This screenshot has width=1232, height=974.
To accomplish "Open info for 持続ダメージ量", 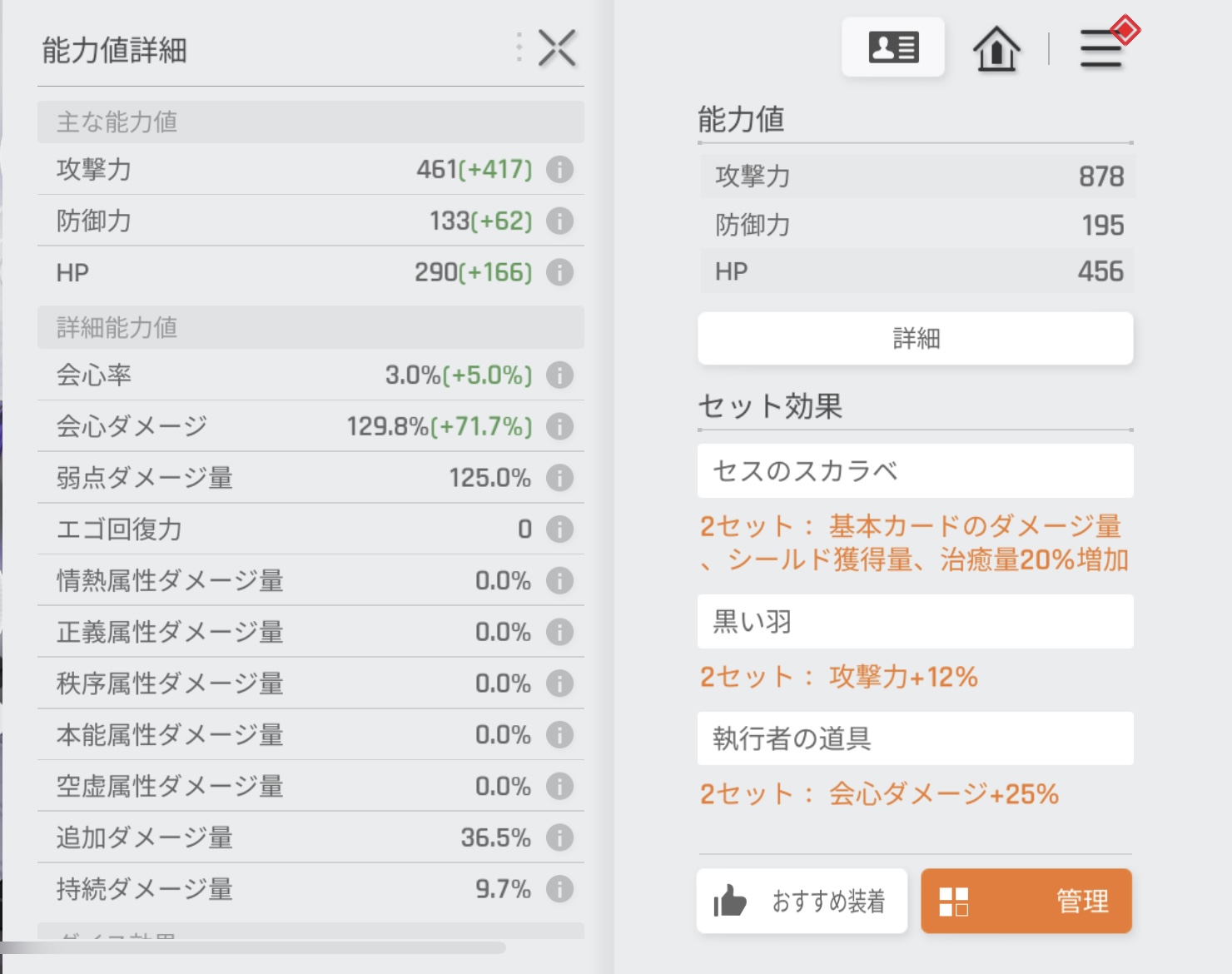I will [x=559, y=889].
